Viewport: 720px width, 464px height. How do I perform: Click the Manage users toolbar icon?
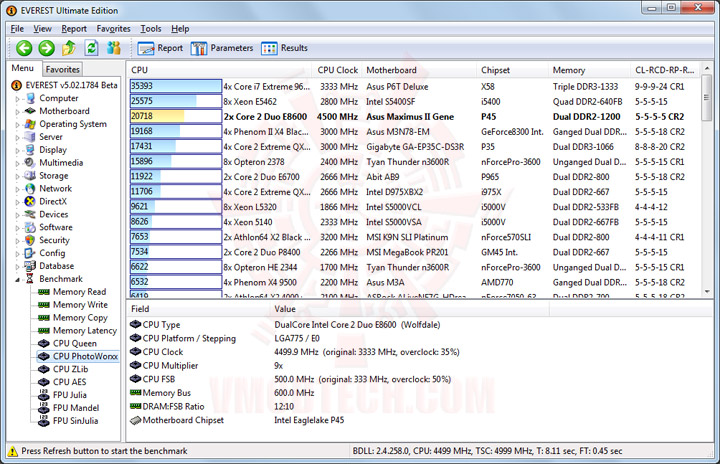[x=113, y=48]
